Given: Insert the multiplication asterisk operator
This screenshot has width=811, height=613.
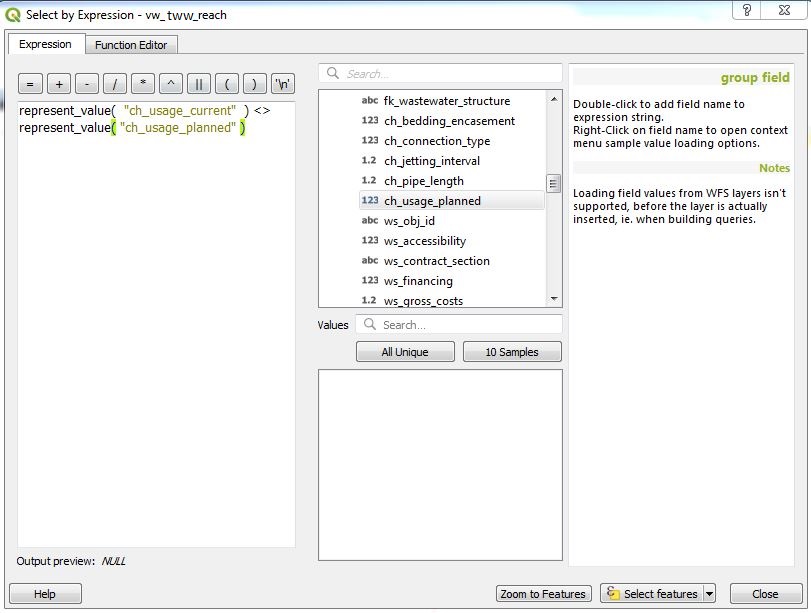Looking at the screenshot, I should pyautogui.click(x=143, y=84).
